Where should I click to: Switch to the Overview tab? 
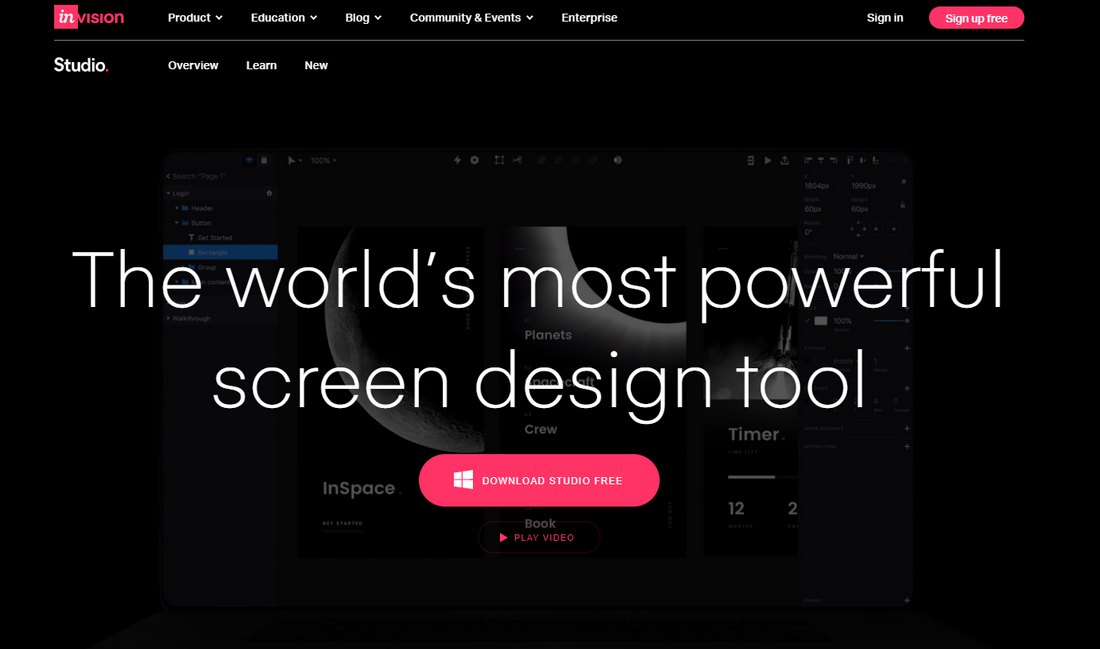(x=193, y=65)
